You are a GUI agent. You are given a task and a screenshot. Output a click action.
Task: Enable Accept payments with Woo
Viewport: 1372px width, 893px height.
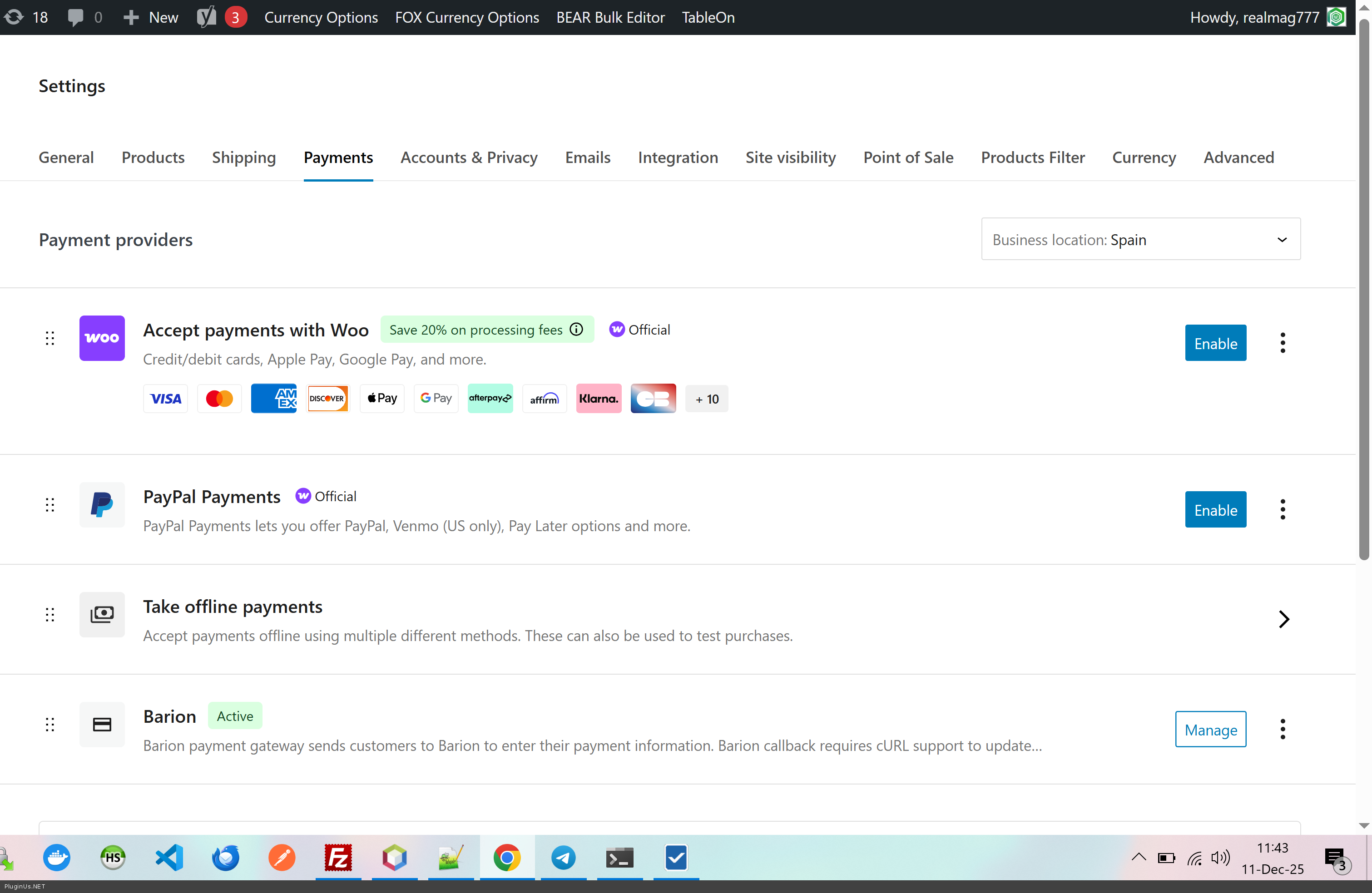[1215, 343]
